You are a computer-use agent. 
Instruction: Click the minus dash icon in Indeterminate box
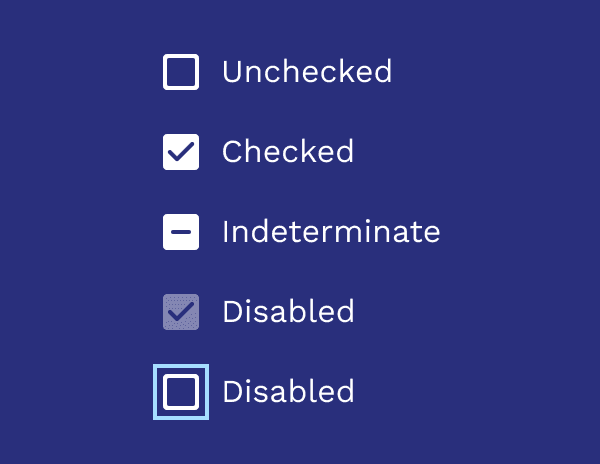coord(181,232)
